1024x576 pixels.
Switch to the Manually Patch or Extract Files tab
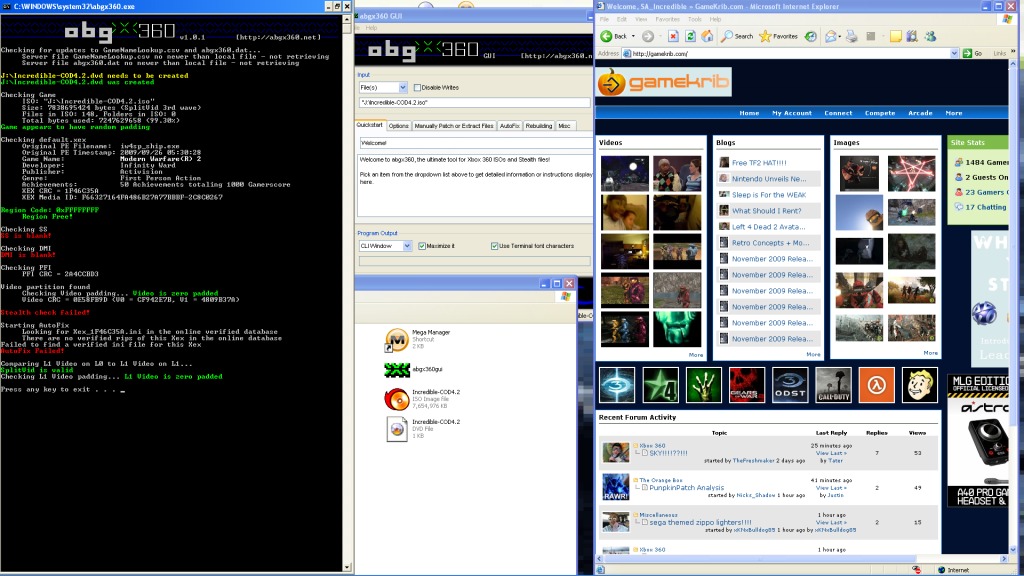click(x=454, y=126)
